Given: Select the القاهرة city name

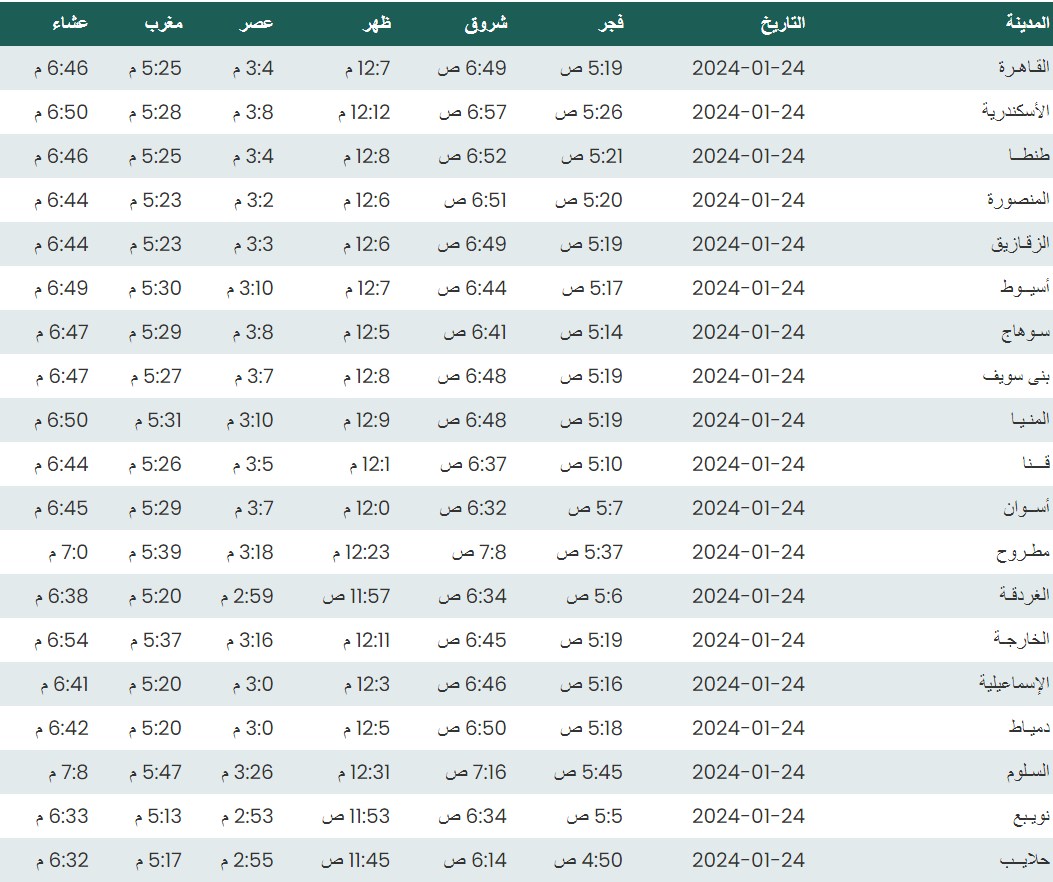Looking at the screenshot, I should (1023, 68).
